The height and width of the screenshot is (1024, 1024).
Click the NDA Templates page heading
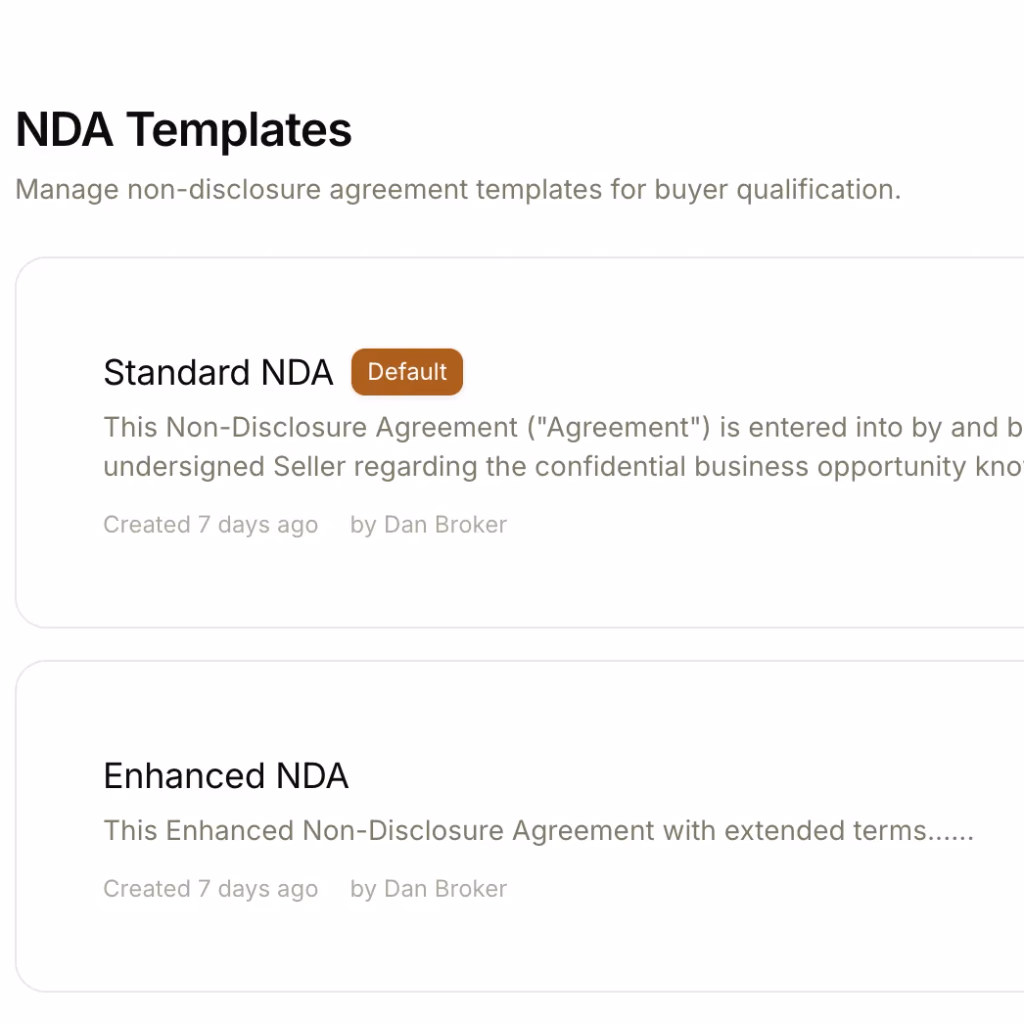(183, 129)
